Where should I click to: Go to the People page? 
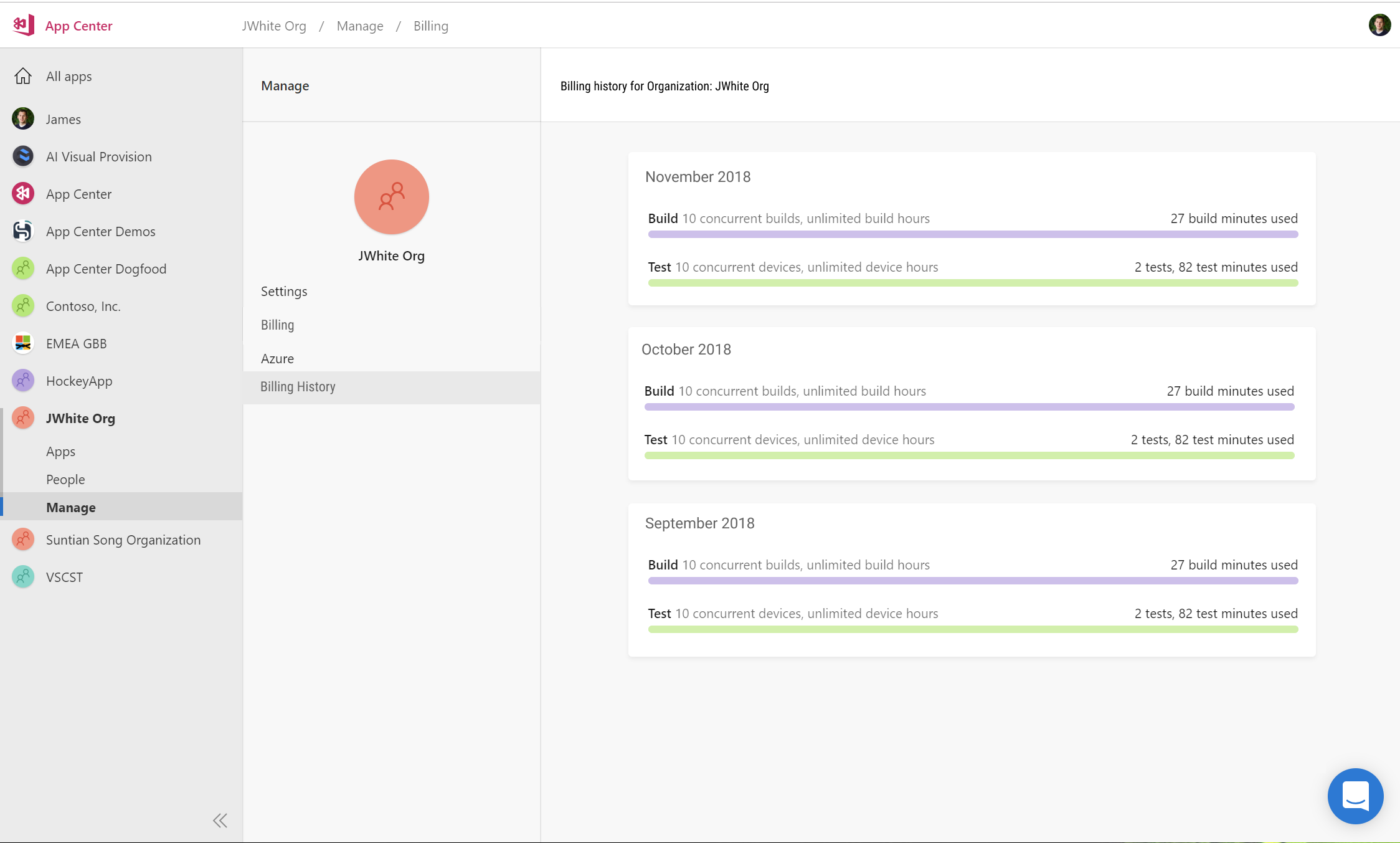tap(65, 479)
